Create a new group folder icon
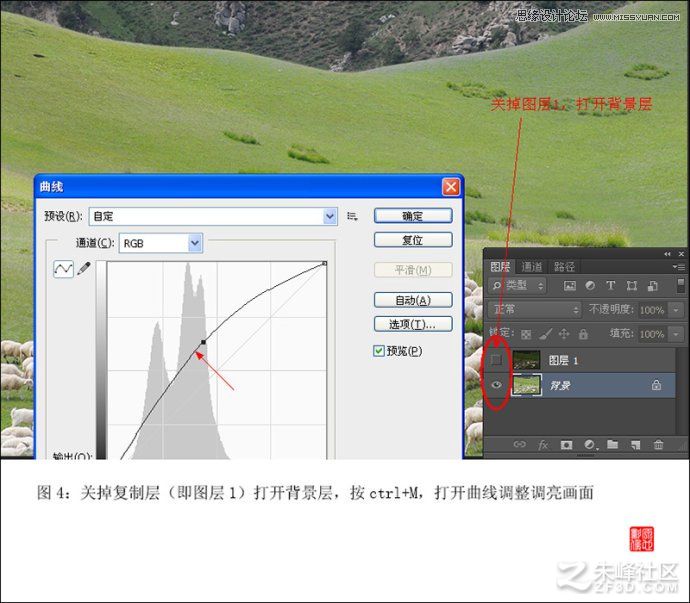 613,444
